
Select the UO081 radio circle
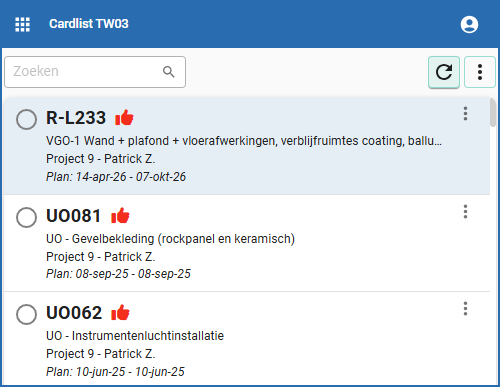click(x=26, y=217)
